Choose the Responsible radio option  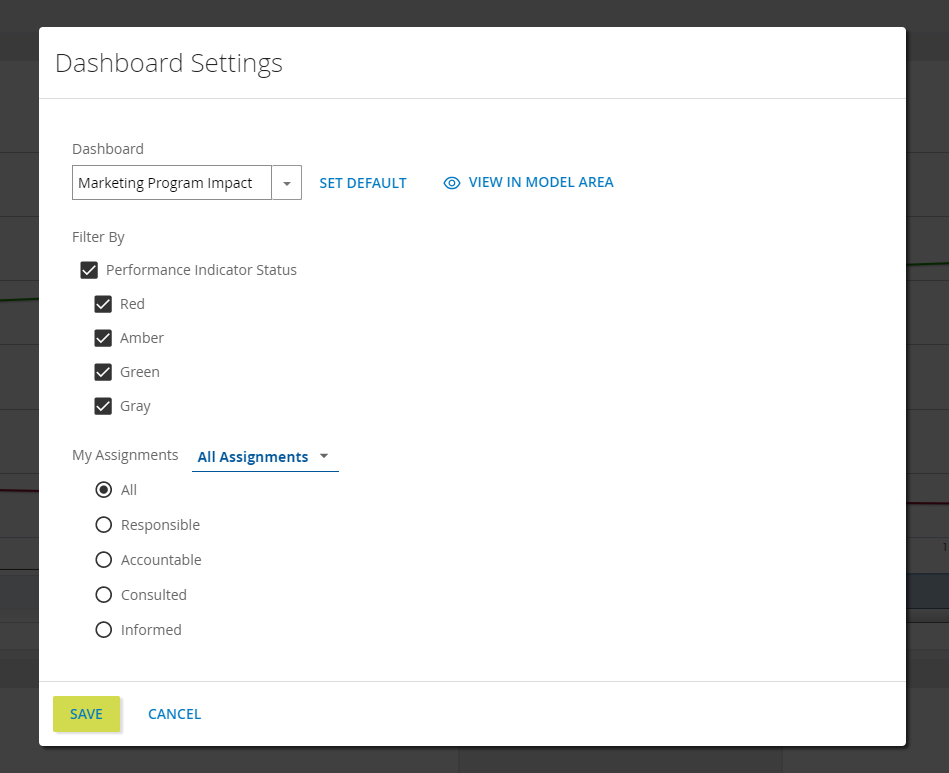point(103,525)
